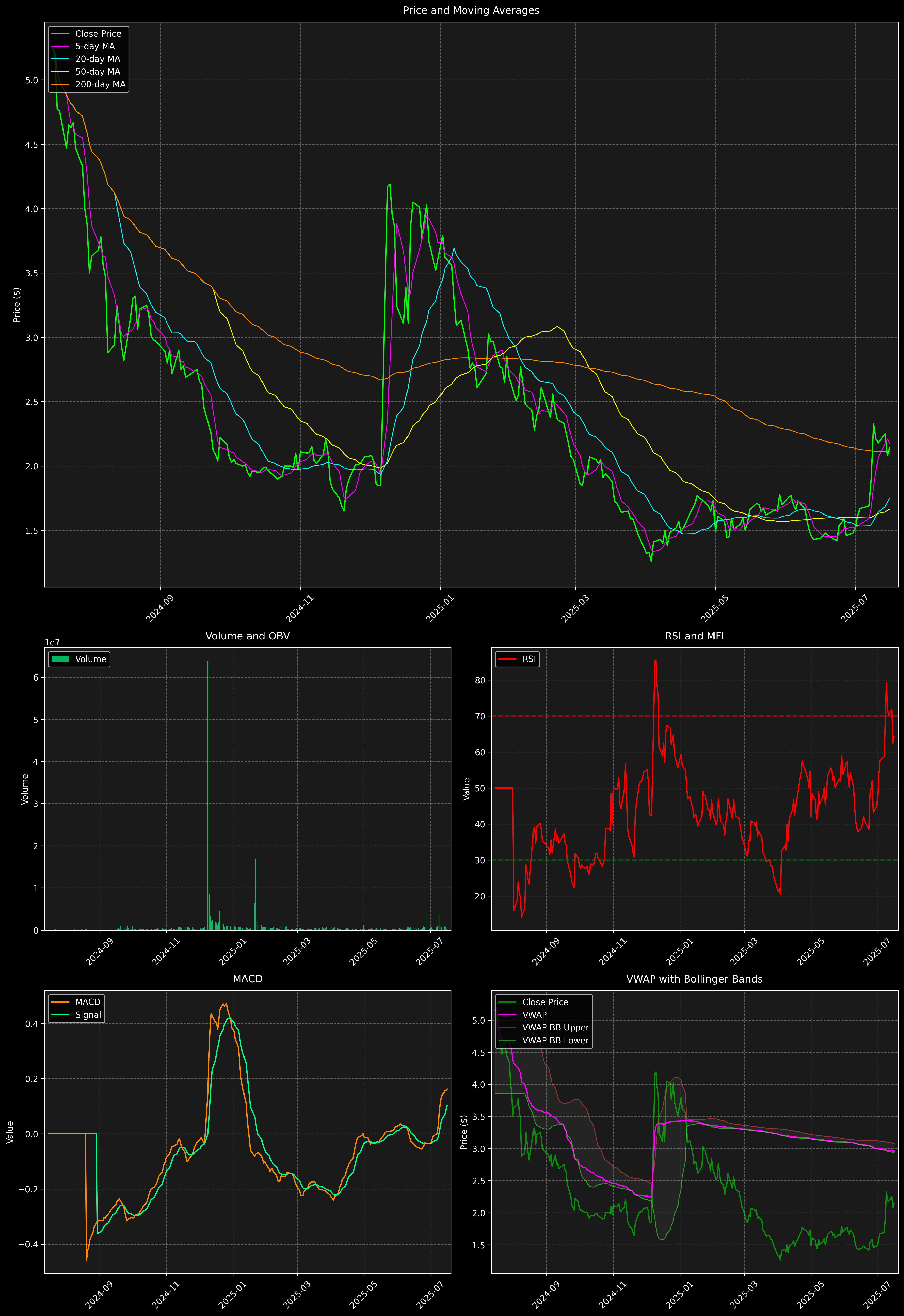Click the 'Value' y-axis label of RSI chart
The width and height of the screenshot is (904, 1316).
coord(467,789)
